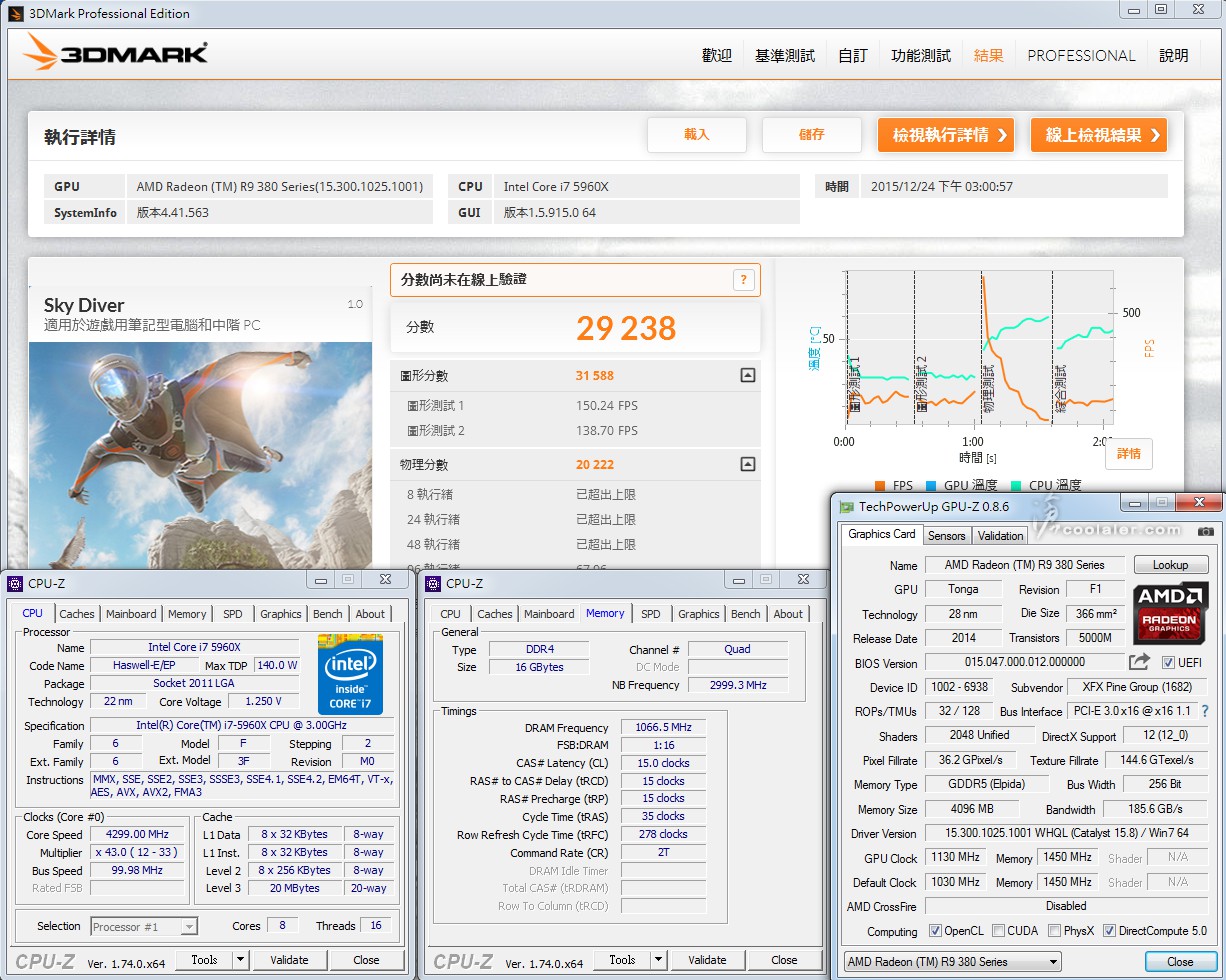The image size is (1226, 980).
Task: Click the green CPU 溫度 legend swatch
Action: pyautogui.click(x=1016, y=486)
